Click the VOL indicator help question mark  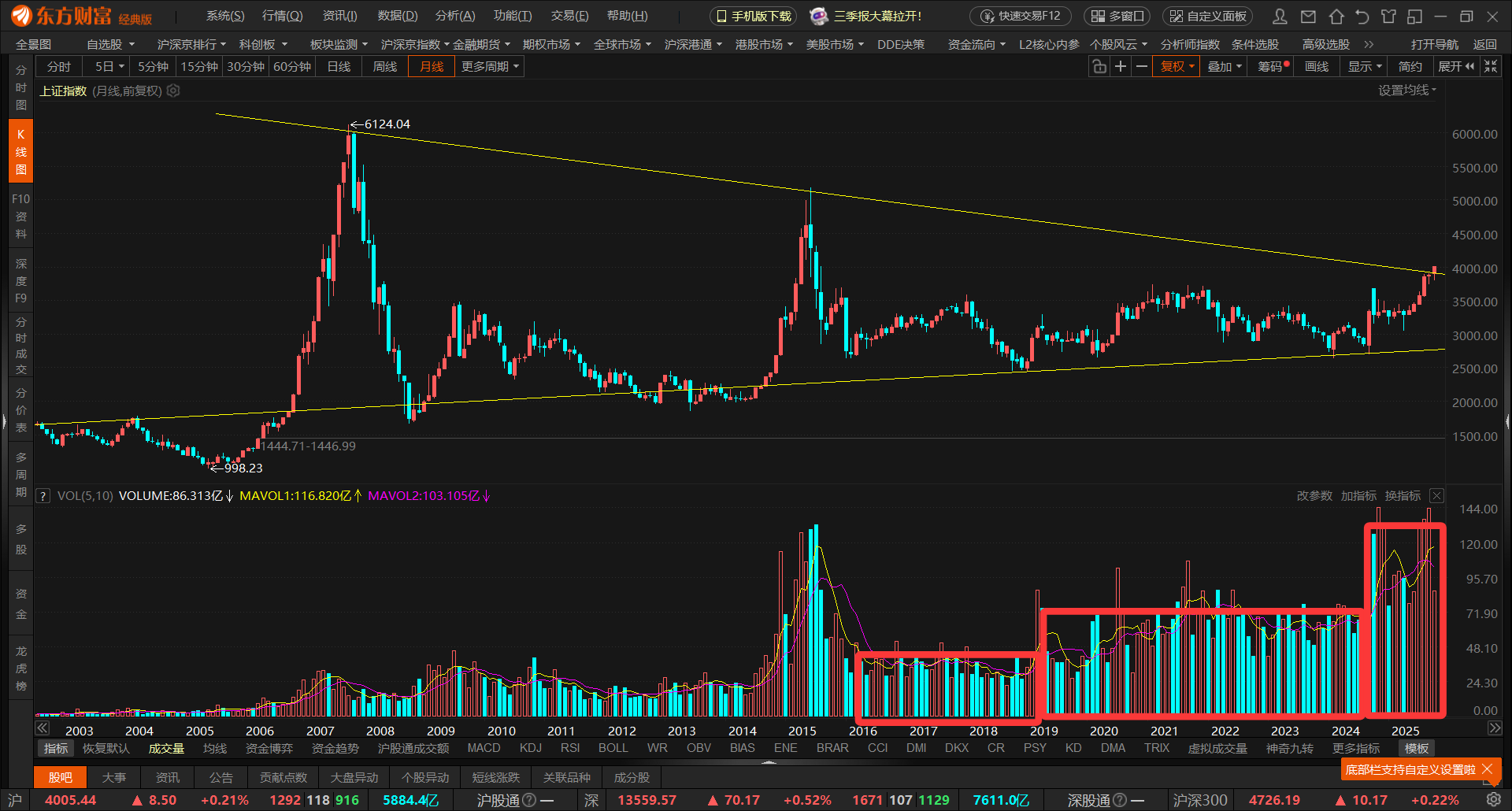point(43,496)
